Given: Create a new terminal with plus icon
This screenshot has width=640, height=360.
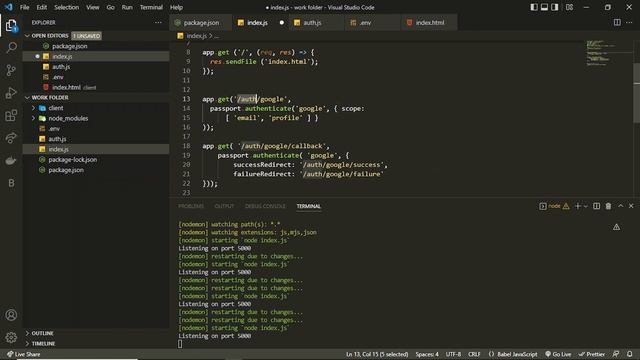Looking at the screenshot, I should click(x=578, y=206).
